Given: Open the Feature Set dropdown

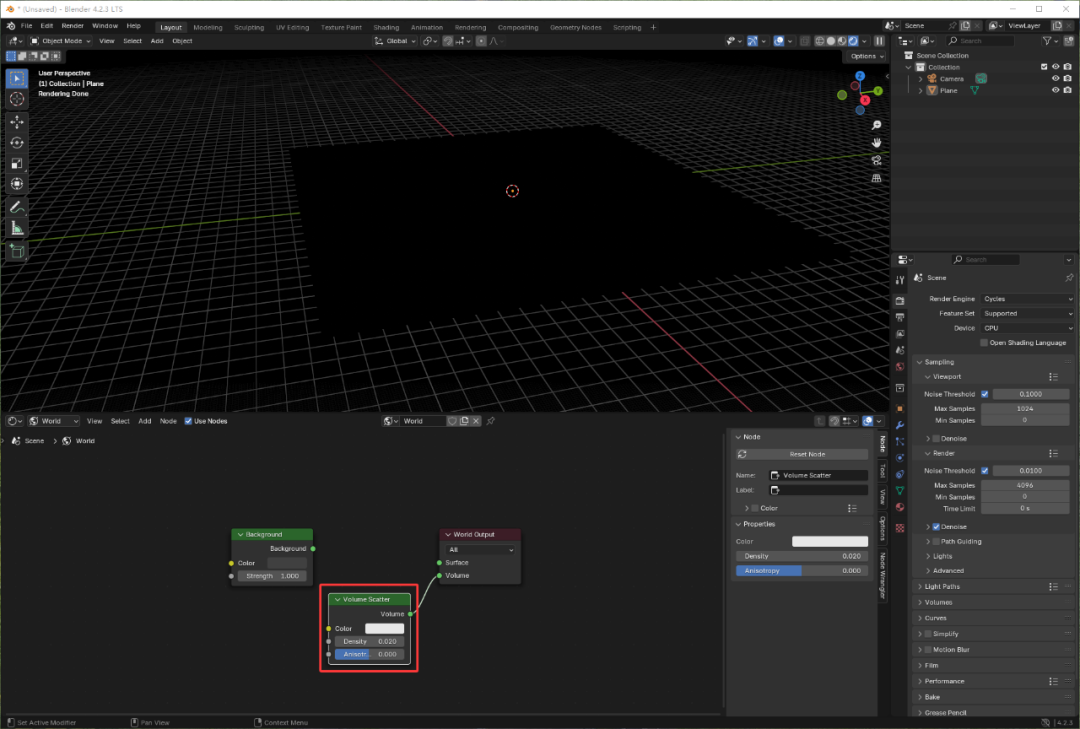Looking at the screenshot, I should [x=1027, y=314].
